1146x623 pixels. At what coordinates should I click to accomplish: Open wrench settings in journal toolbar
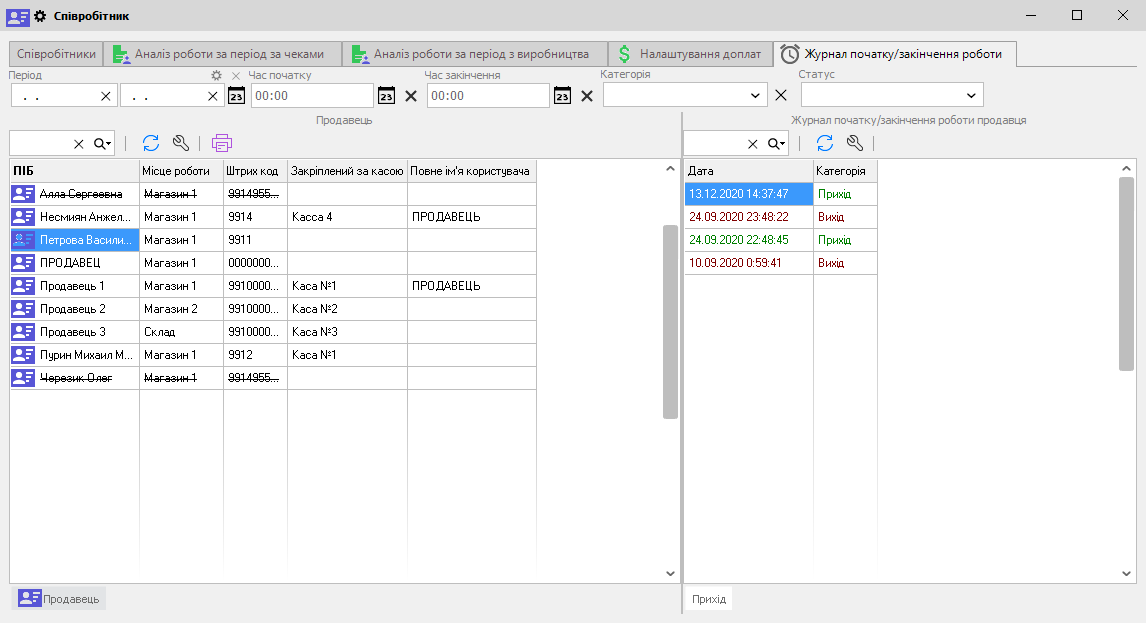[x=854, y=143]
